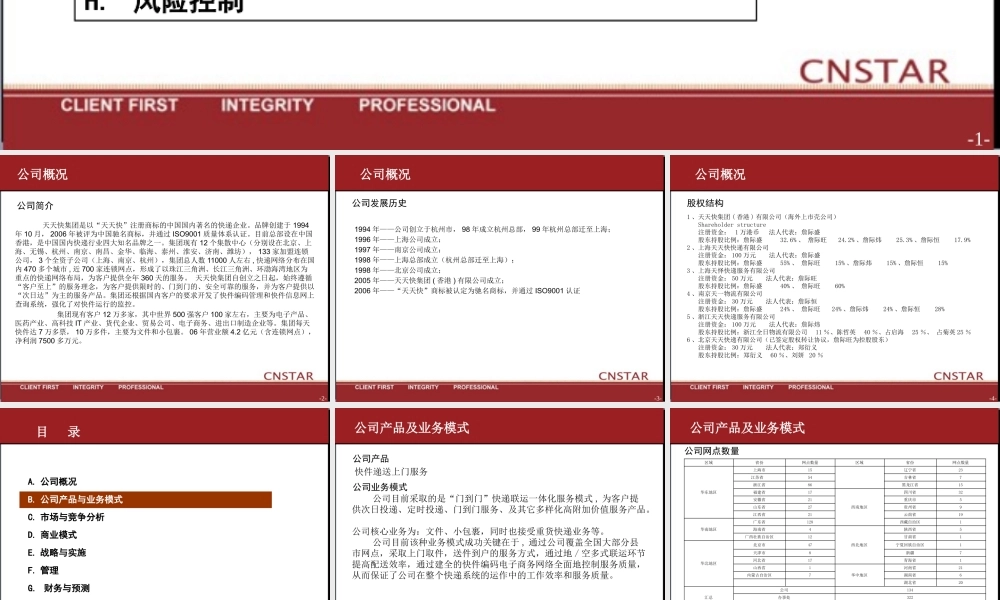Click the 公司网点数量 table heading
The width and height of the screenshot is (1000, 600).
(712, 451)
